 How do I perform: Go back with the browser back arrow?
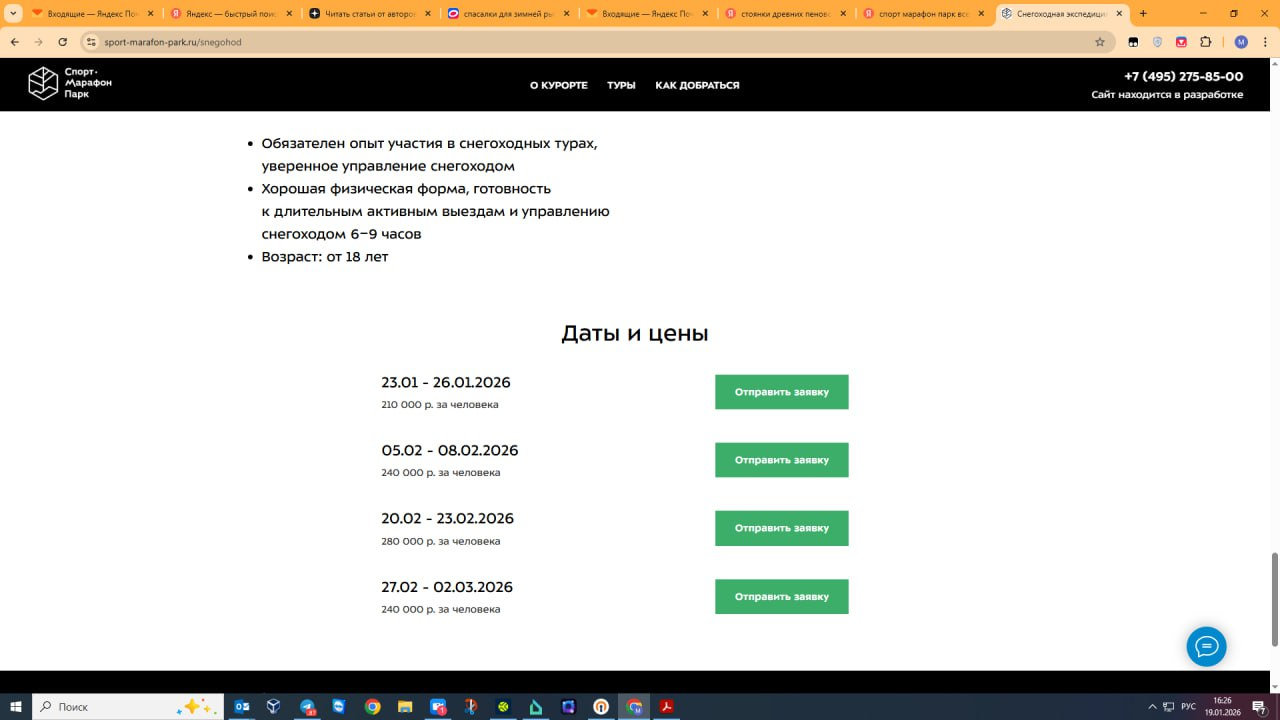(x=15, y=42)
